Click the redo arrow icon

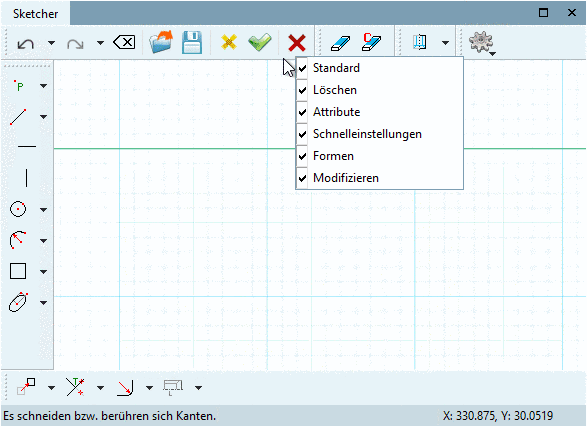click(x=75, y=44)
